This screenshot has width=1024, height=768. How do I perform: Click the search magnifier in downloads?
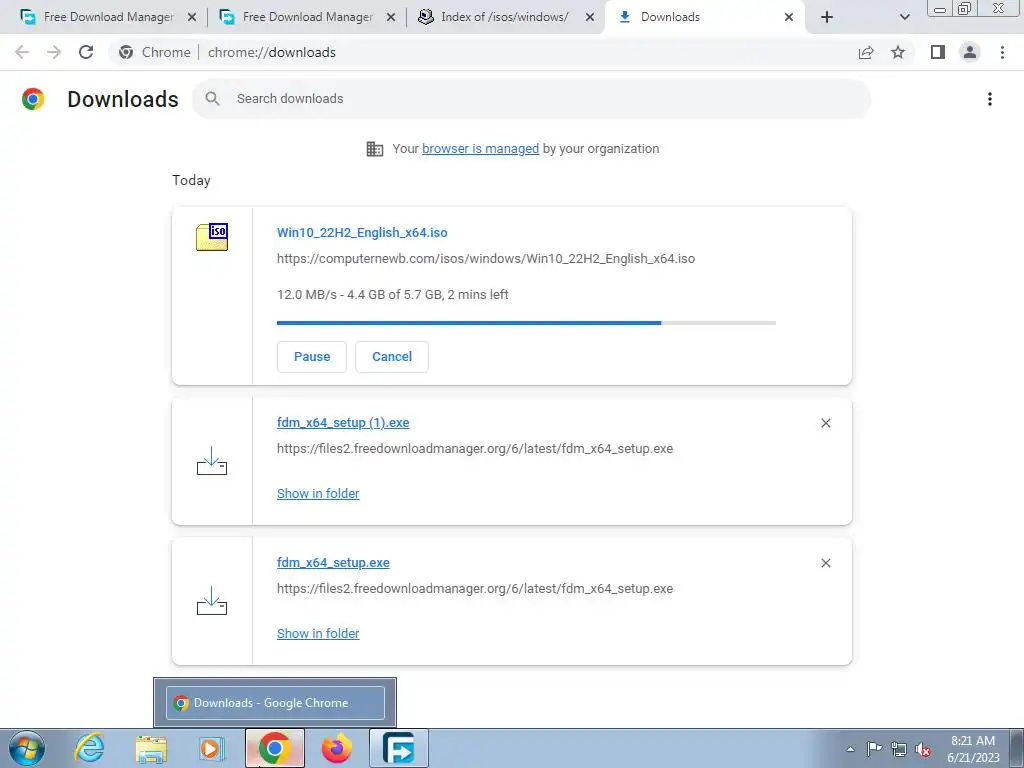[x=212, y=99]
